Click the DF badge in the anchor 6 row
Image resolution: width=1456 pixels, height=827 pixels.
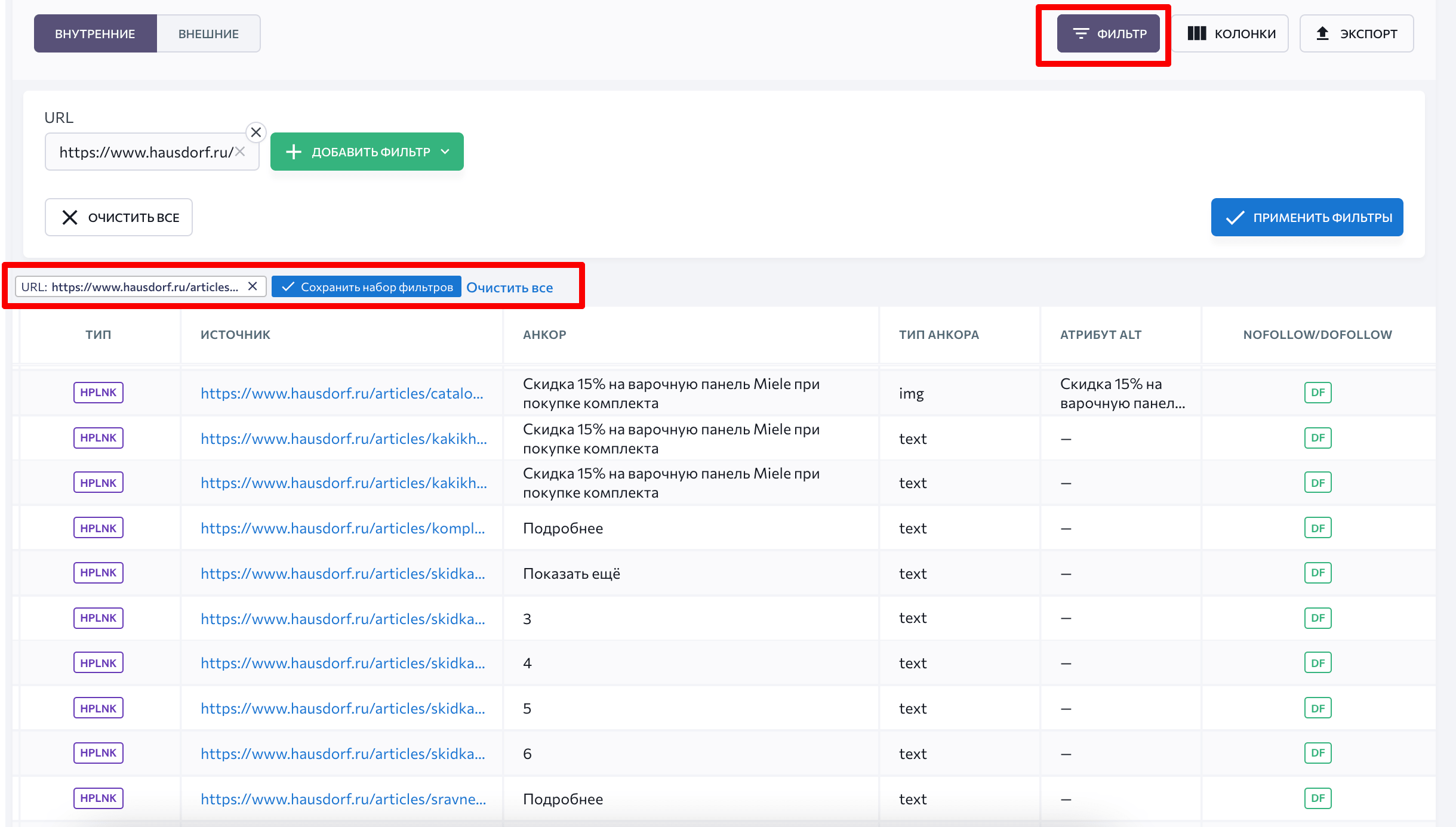1318,753
